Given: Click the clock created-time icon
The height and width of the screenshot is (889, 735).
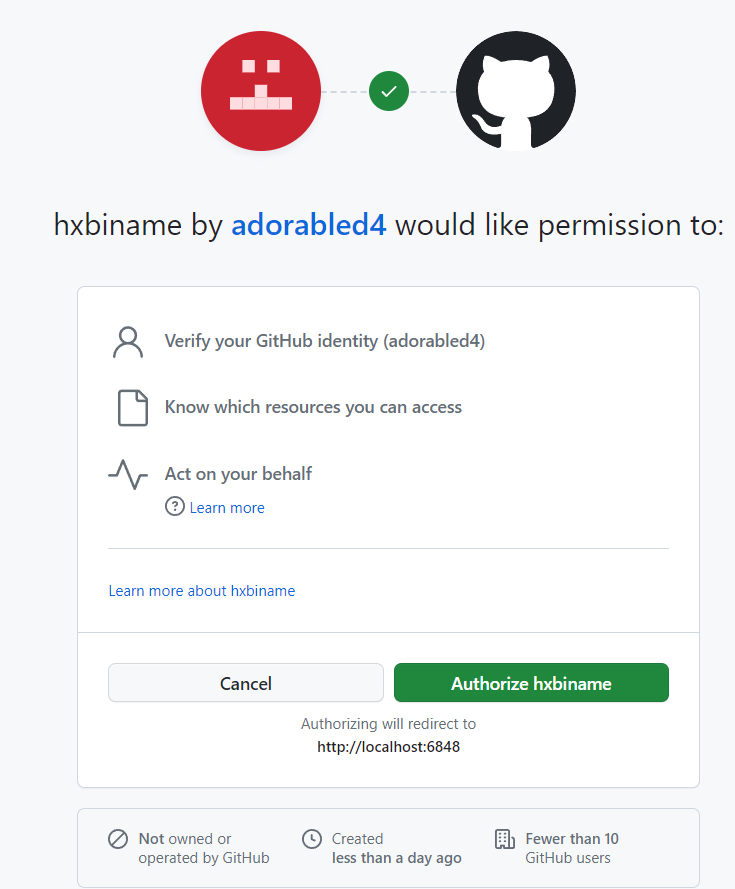Looking at the screenshot, I should 312,839.
